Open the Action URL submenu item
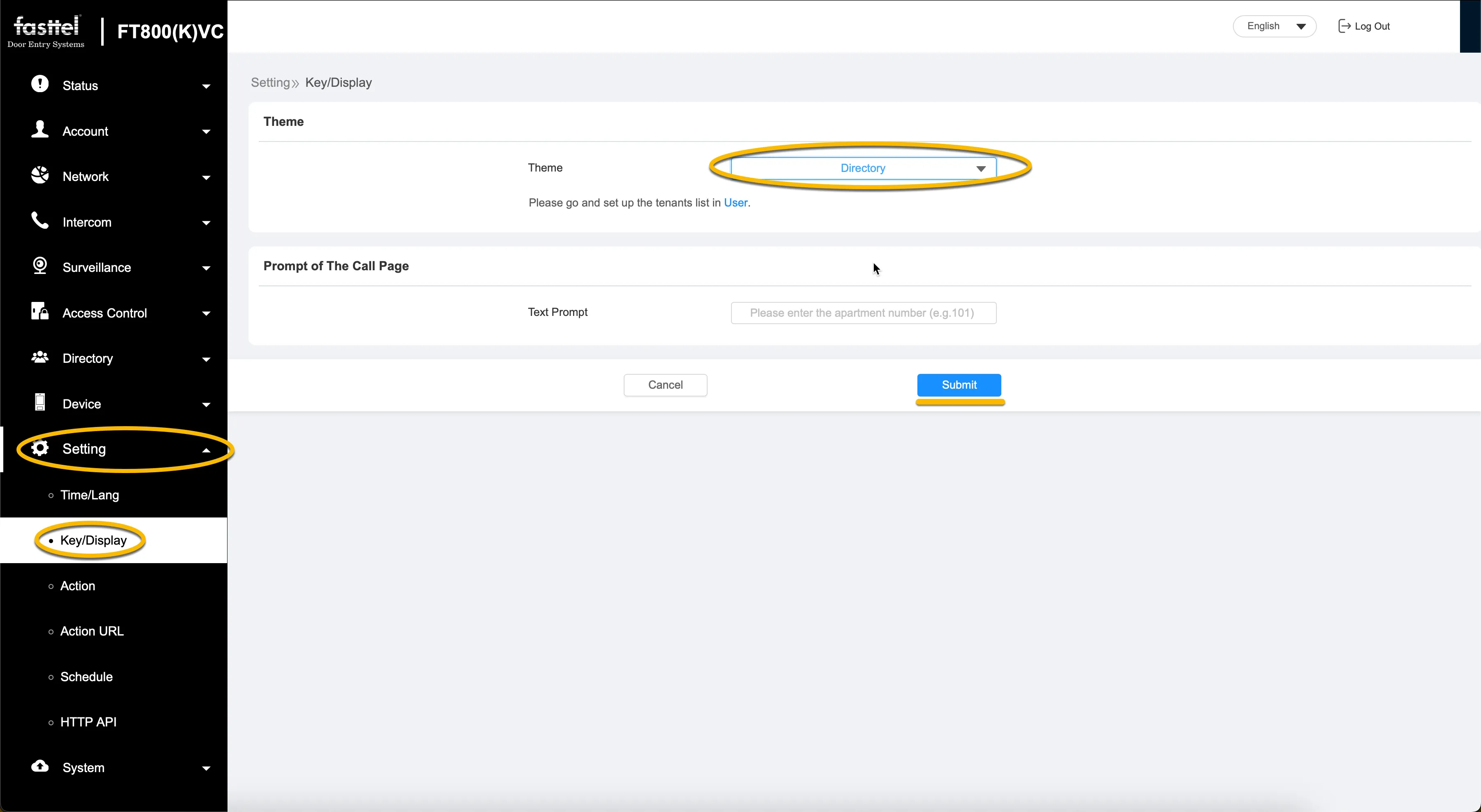The height and width of the screenshot is (812, 1481). point(92,631)
